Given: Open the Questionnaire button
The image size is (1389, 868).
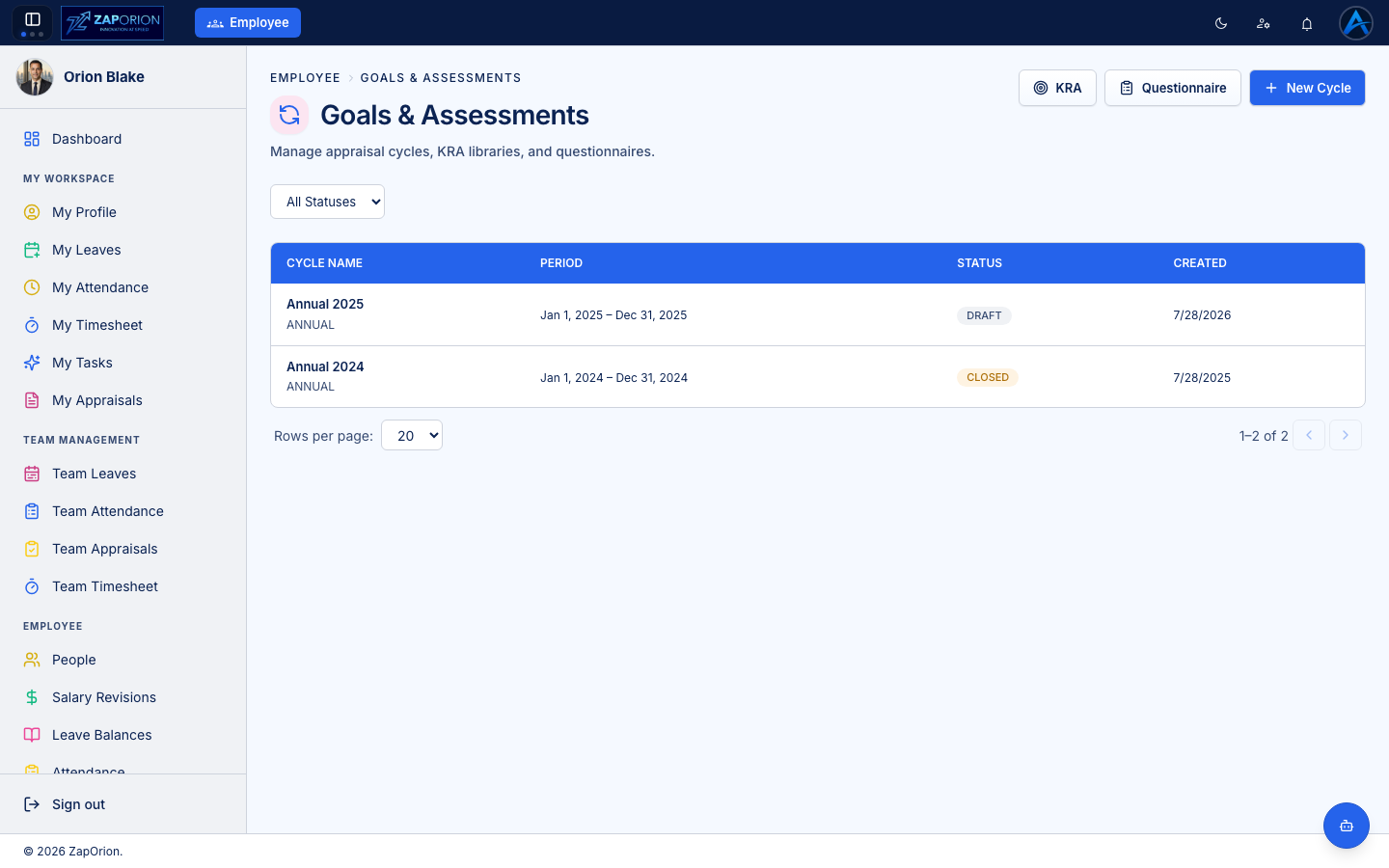Looking at the screenshot, I should coord(1173,88).
